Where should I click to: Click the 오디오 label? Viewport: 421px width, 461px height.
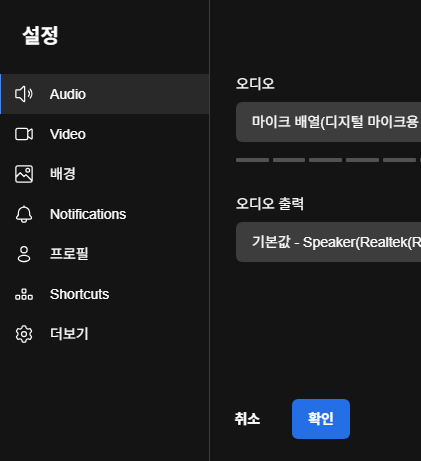[255, 83]
